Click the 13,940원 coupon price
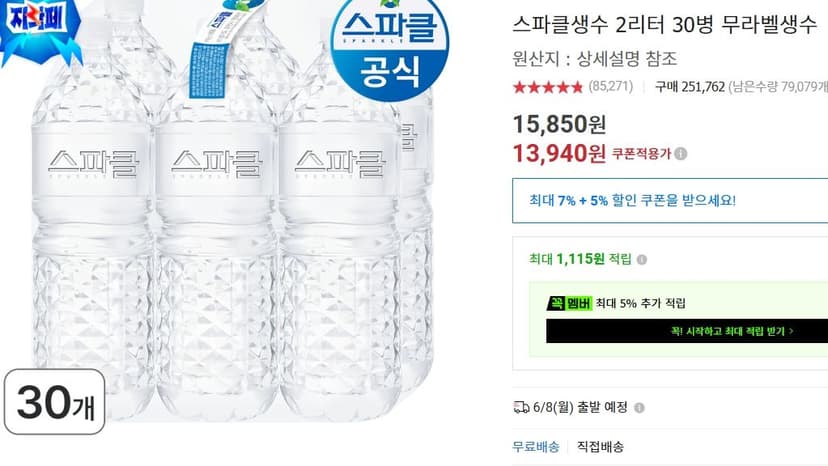 pos(559,154)
